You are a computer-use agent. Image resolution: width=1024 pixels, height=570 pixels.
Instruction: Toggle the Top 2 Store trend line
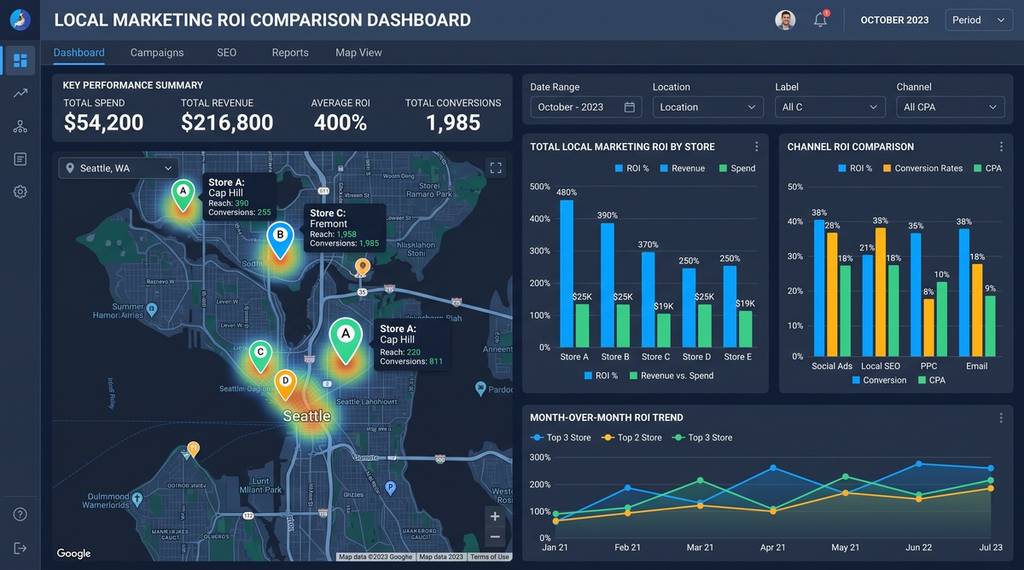tap(632, 437)
